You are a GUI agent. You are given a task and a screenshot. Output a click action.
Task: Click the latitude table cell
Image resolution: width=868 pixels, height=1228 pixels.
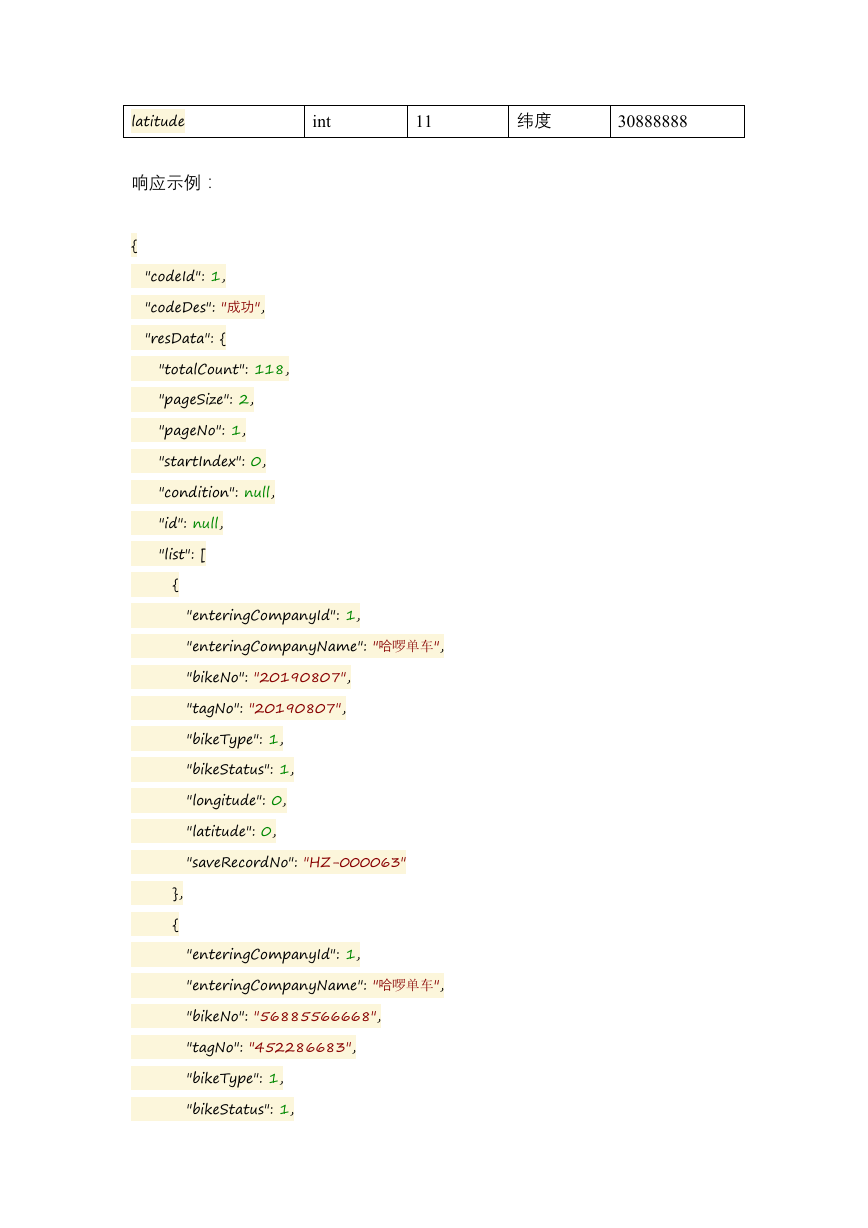point(214,121)
